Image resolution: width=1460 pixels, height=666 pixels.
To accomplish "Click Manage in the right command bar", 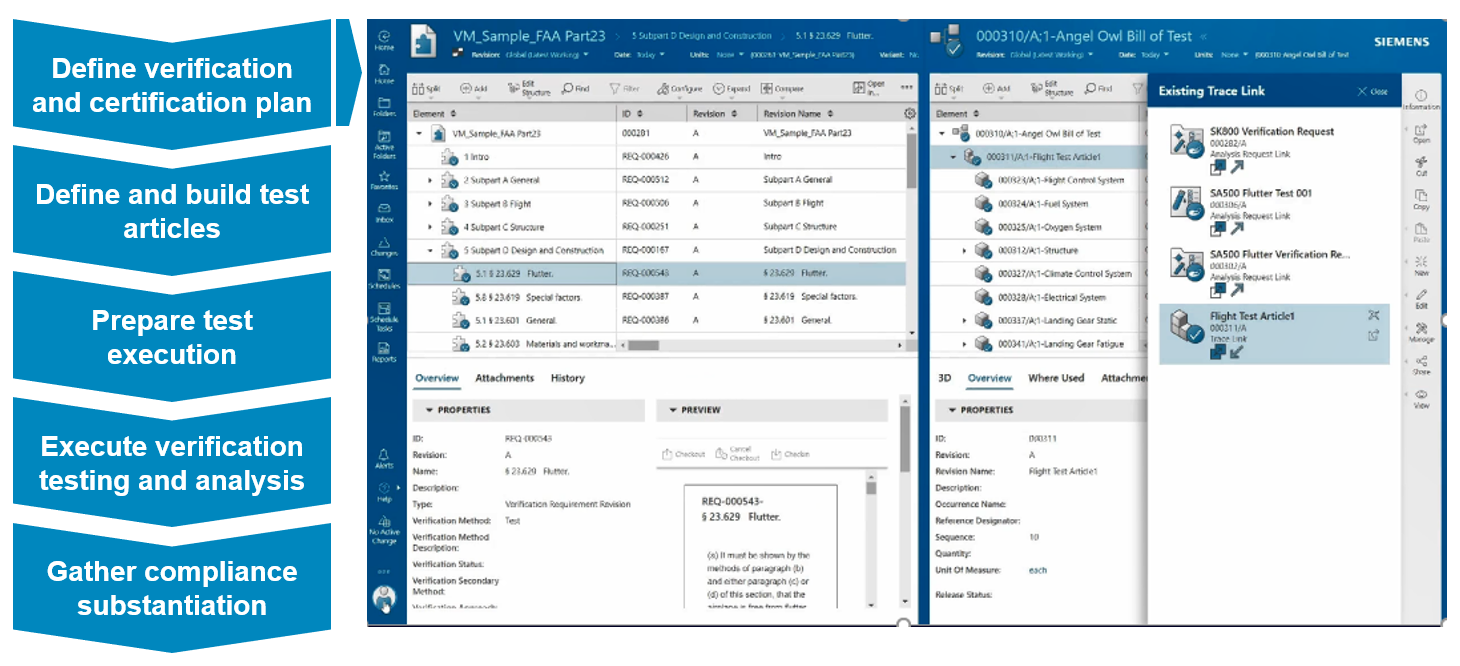I will (1421, 332).
